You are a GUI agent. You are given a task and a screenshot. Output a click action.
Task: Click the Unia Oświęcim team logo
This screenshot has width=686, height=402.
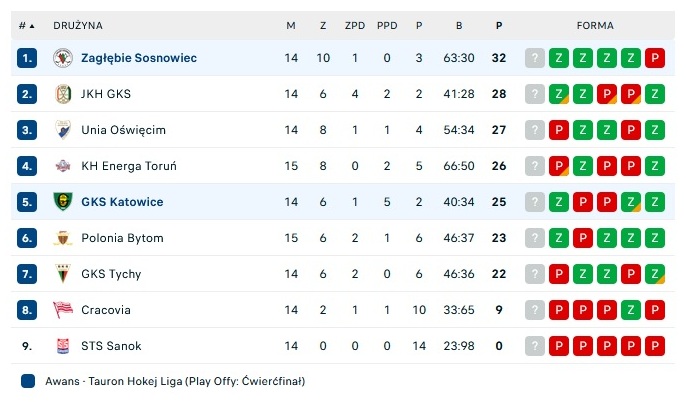click(63, 130)
